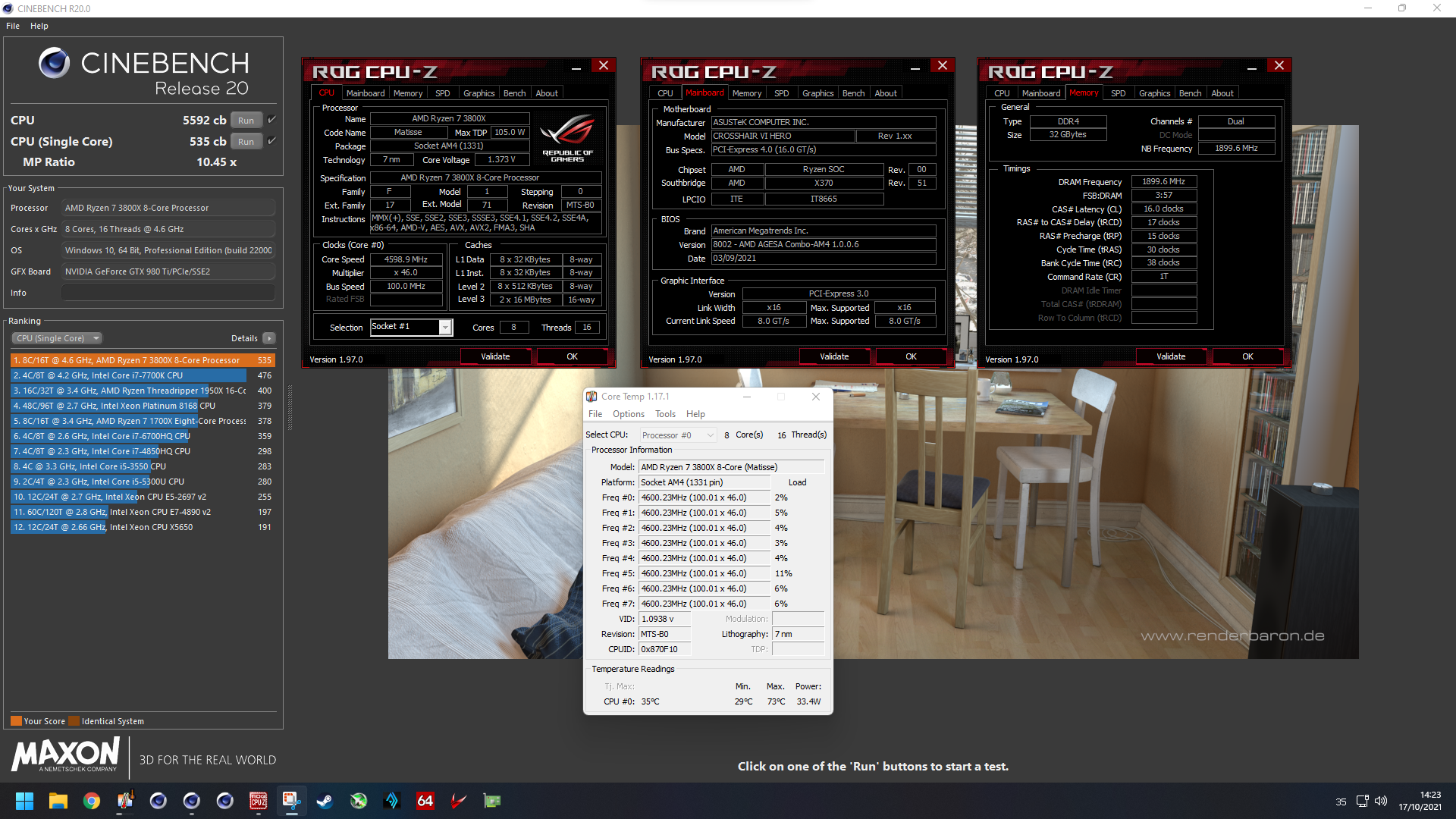Click Validate in the Mainboard CPU-Z window
The width and height of the screenshot is (1456, 819).
(834, 356)
